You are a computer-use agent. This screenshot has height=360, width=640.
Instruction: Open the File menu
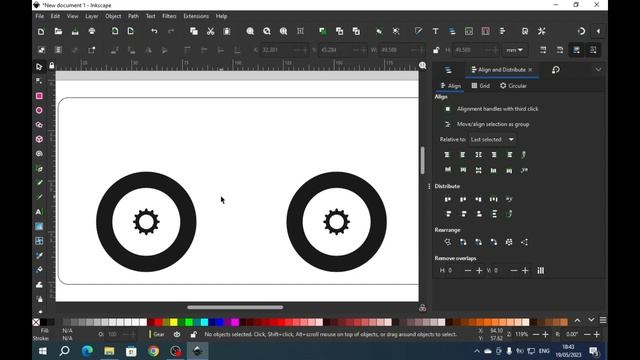point(40,16)
